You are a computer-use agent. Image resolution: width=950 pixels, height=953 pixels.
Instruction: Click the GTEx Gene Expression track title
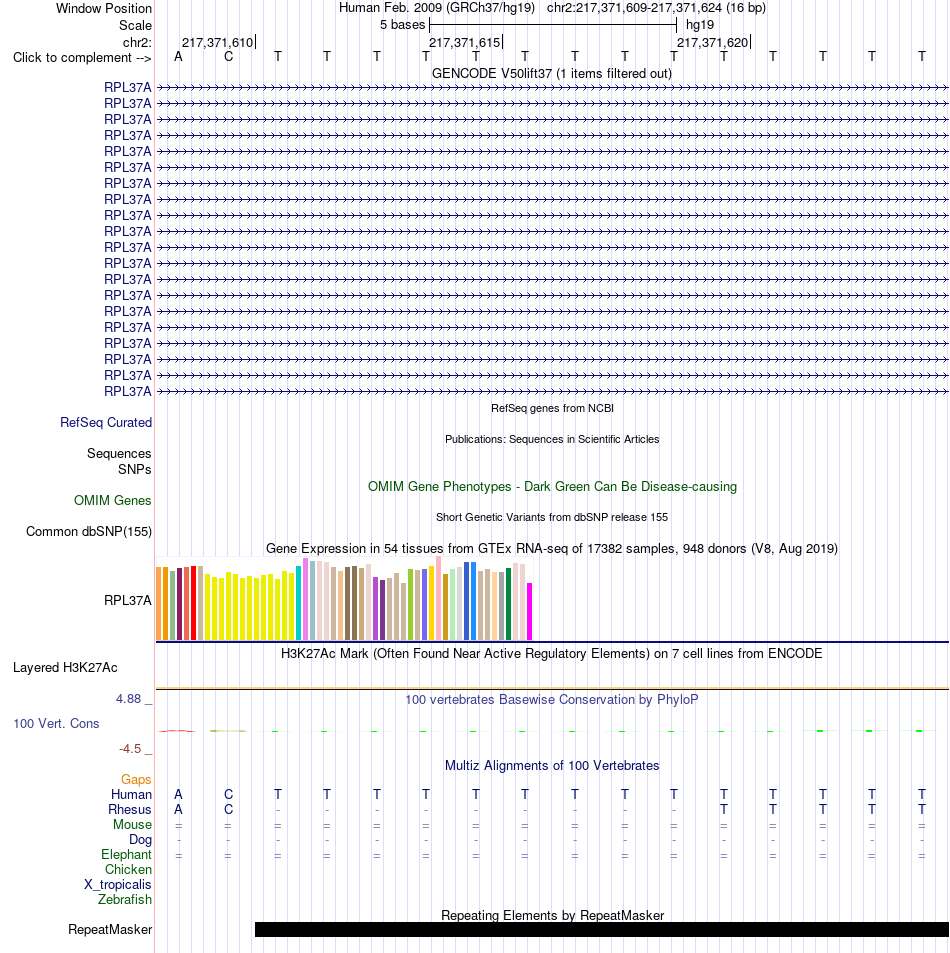pyautogui.click(x=552, y=549)
